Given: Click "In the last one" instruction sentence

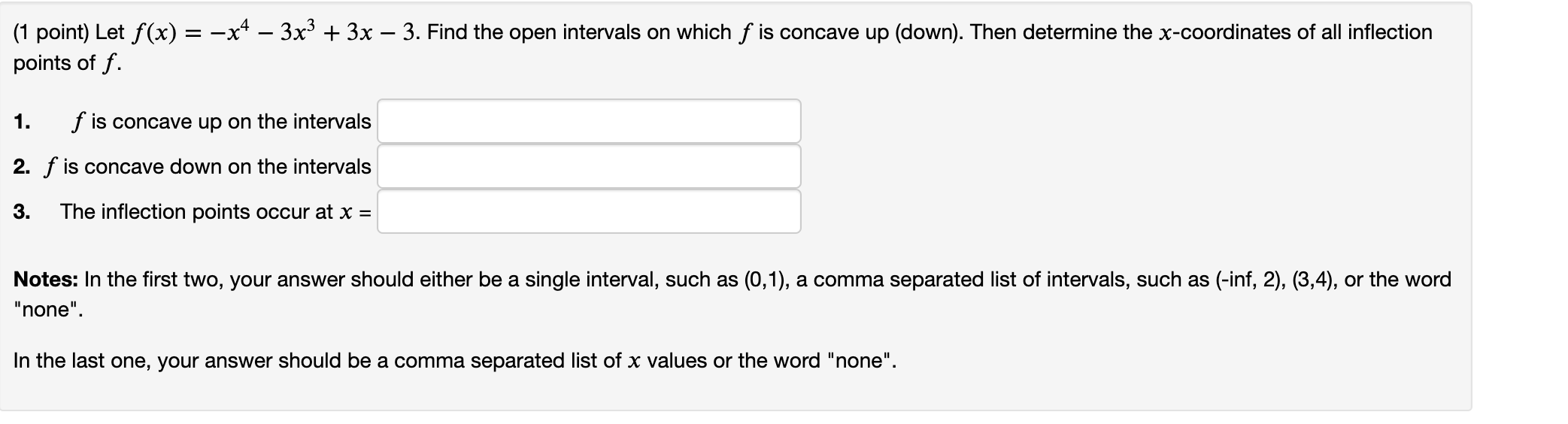Looking at the screenshot, I should click(455, 361).
